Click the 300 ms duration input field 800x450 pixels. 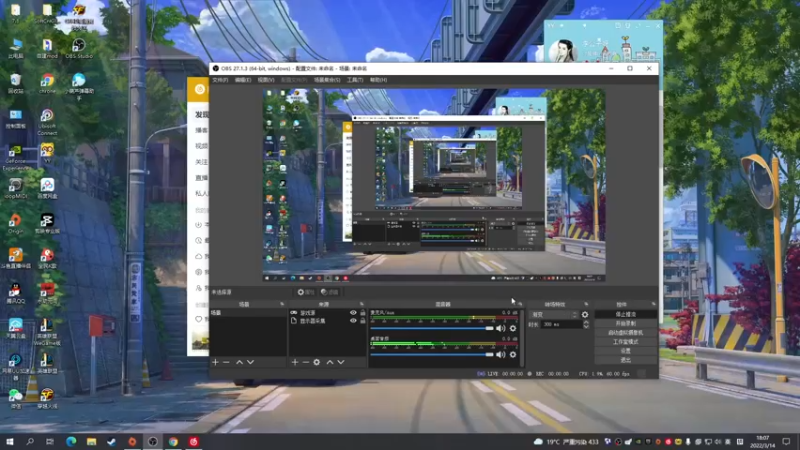561,324
